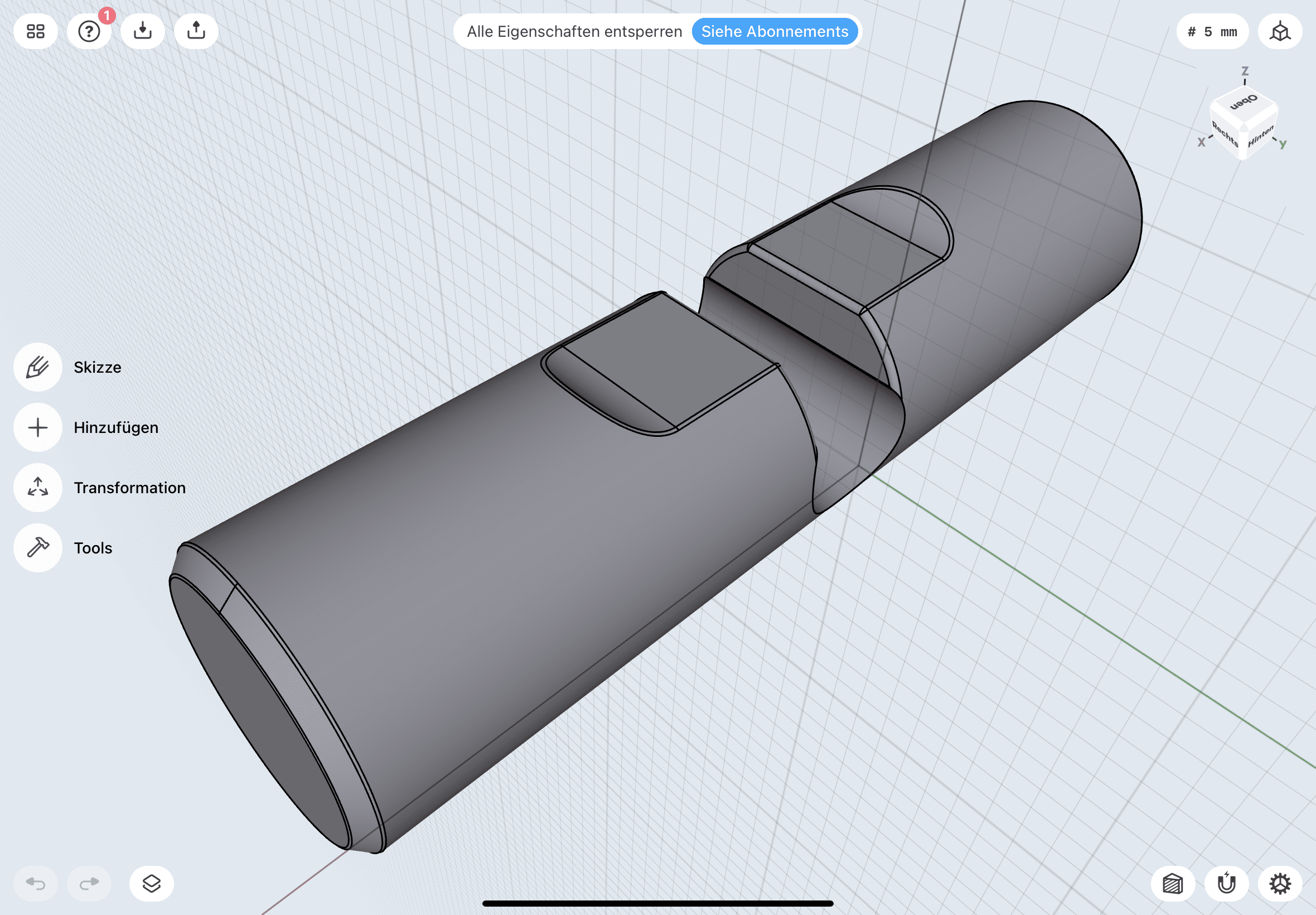Select the Hinten face of view cube

[1260, 137]
